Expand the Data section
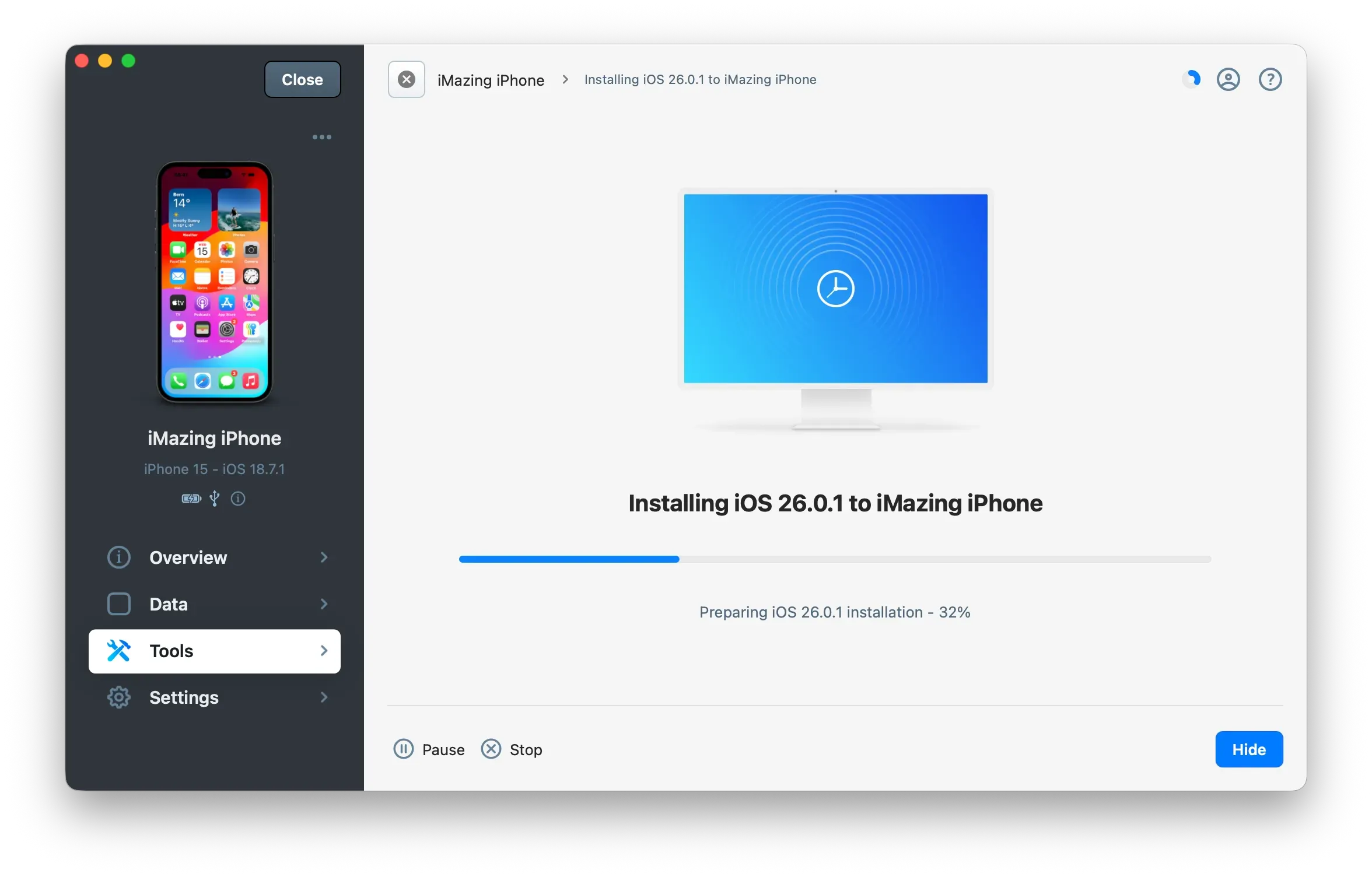Screen dimensions: 1372x877 tap(324, 604)
